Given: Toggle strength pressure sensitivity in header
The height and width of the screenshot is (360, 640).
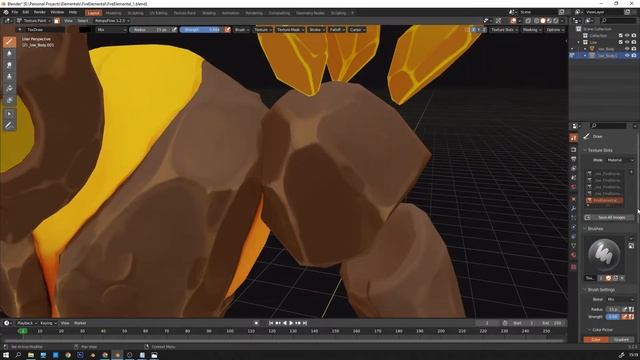Looking at the screenshot, I should 227,30.
